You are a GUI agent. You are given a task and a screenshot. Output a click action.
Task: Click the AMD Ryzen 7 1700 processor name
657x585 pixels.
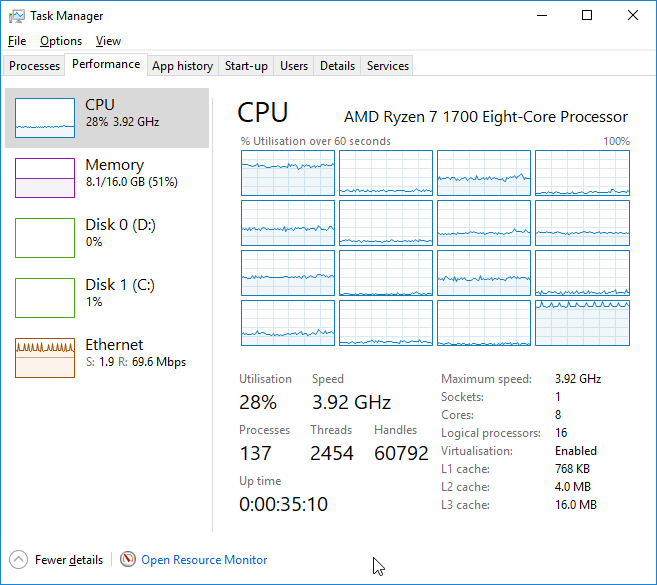pyautogui.click(x=486, y=117)
